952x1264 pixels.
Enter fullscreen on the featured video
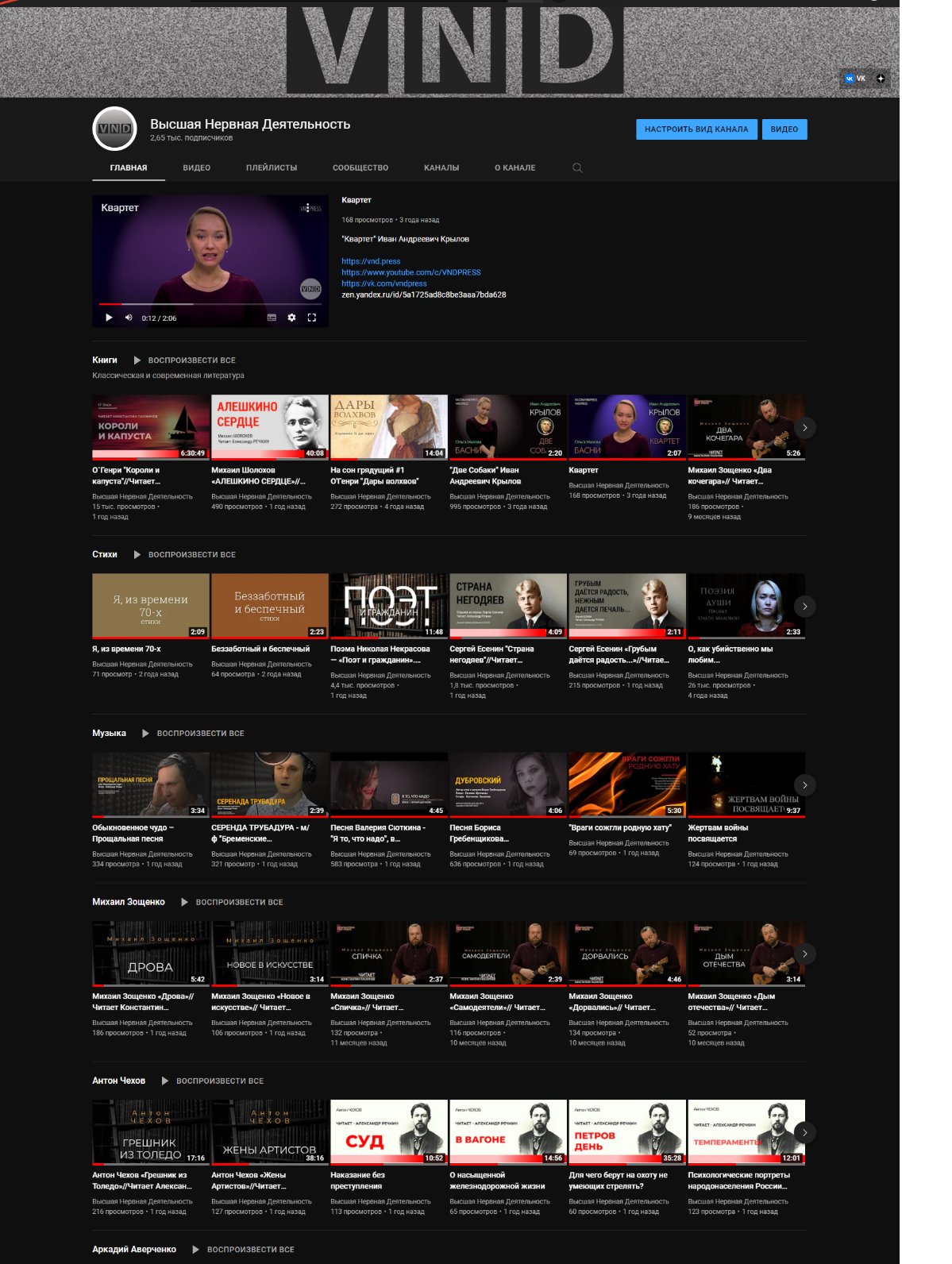312,318
